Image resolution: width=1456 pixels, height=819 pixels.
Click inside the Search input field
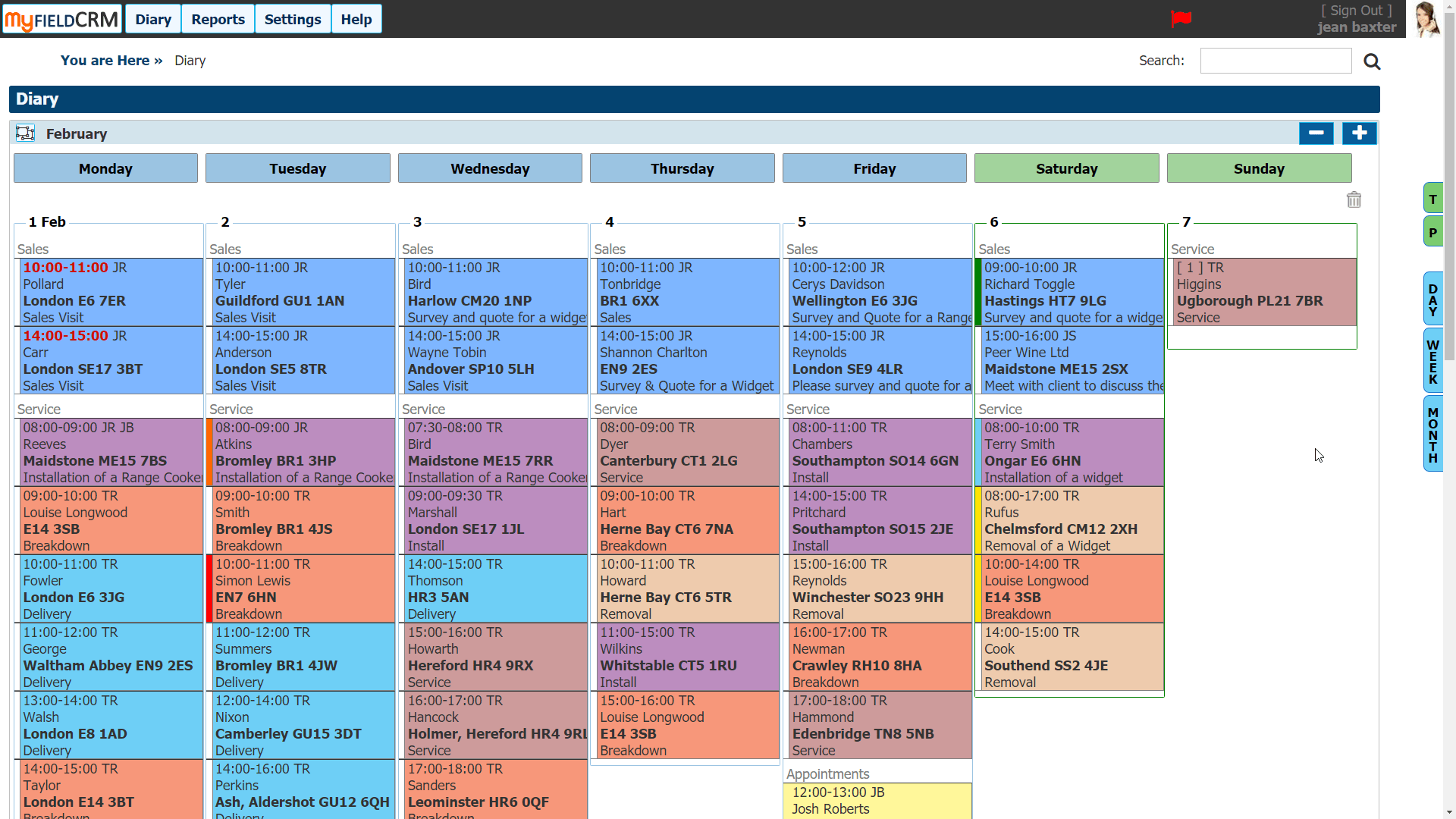coord(1276,61)
